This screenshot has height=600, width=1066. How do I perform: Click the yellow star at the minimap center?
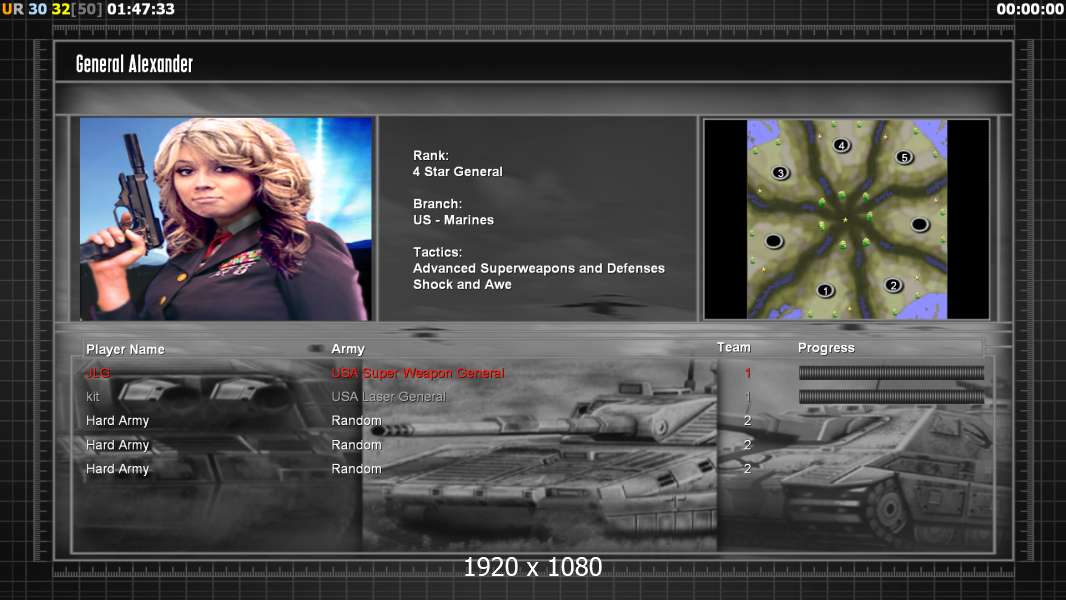pos(846,219)
